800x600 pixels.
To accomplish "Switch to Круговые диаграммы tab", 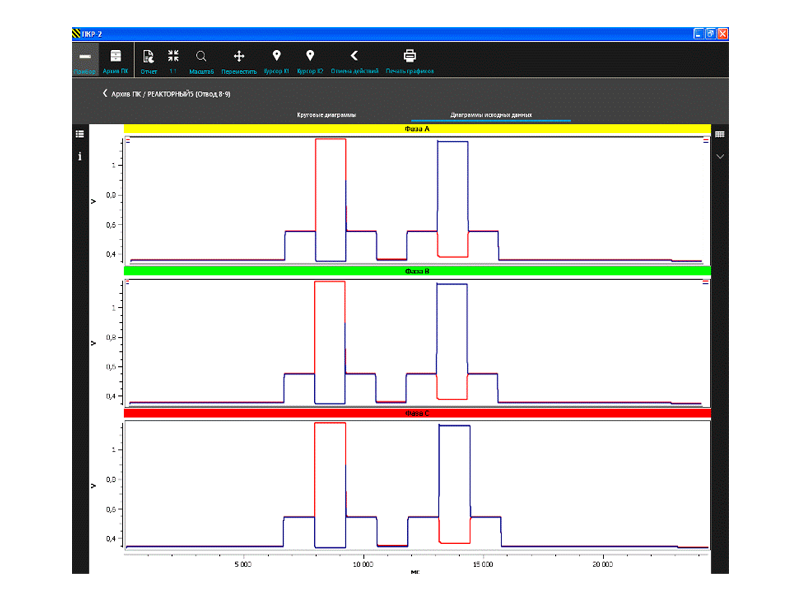I will coord(326,115).
